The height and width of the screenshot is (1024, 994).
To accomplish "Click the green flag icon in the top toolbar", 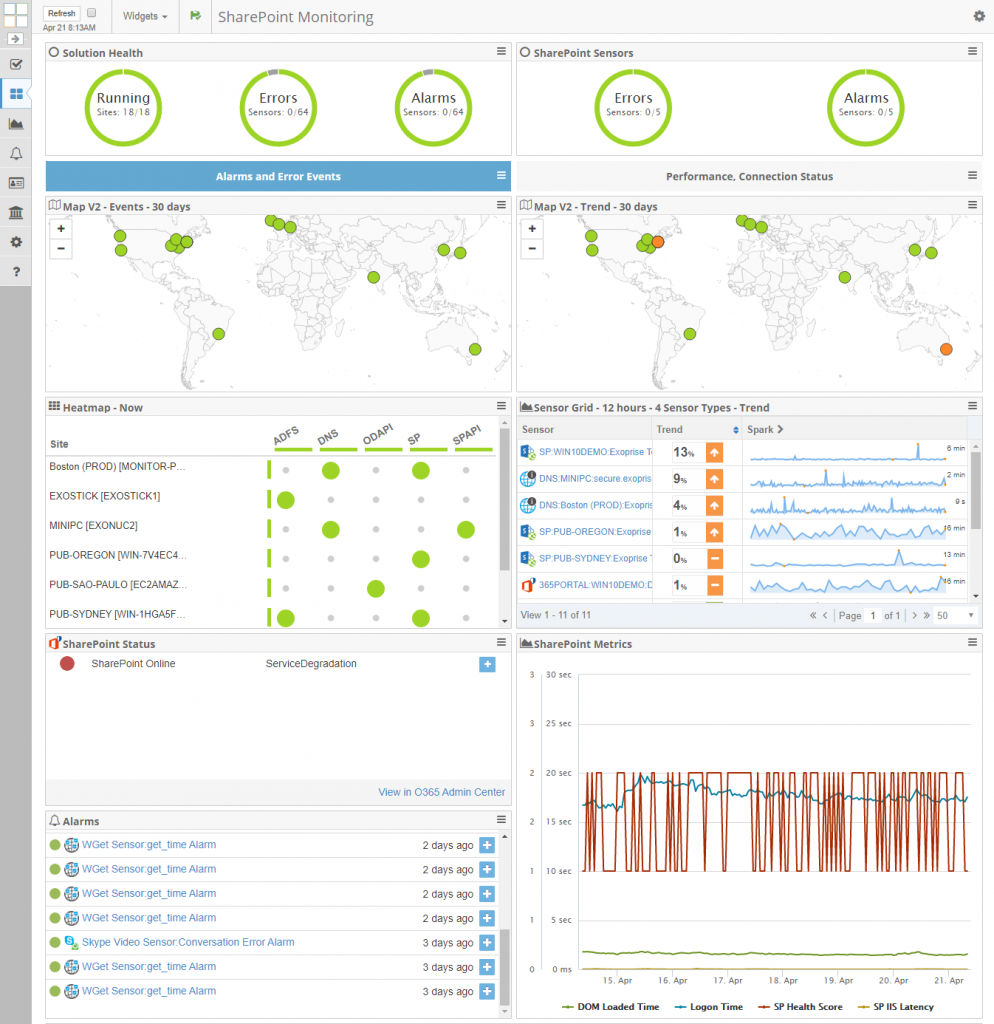I will pyautogui.click(x=194, y=16).
